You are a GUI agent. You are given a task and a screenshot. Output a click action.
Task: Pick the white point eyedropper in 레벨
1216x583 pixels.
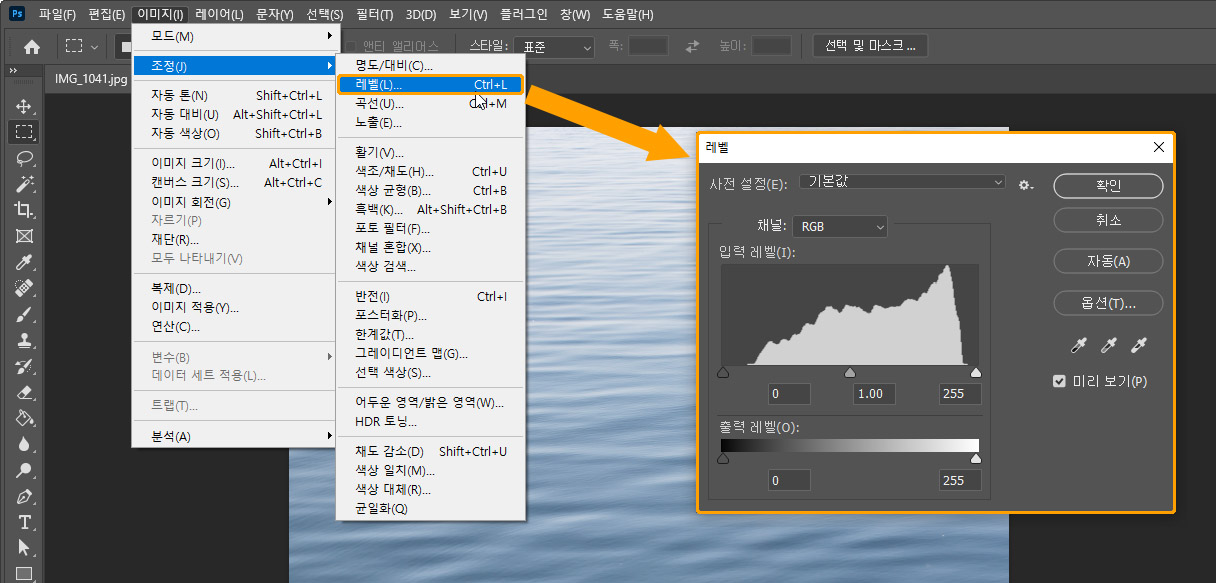tap(1138, 345)
